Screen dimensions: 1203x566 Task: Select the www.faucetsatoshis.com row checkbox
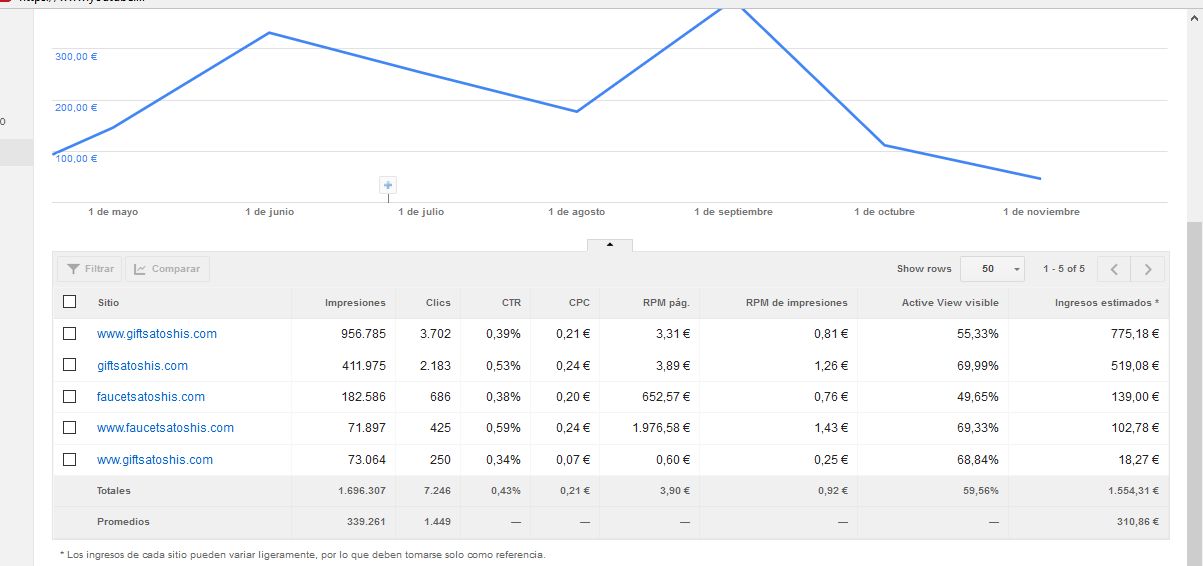[69, 428]
